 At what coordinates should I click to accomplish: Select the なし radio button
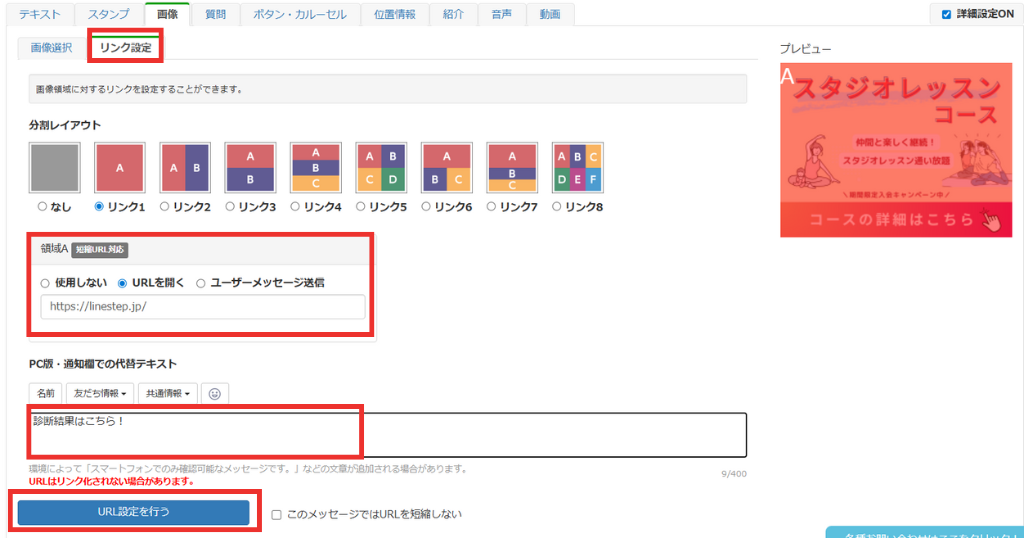coord(42,207)
